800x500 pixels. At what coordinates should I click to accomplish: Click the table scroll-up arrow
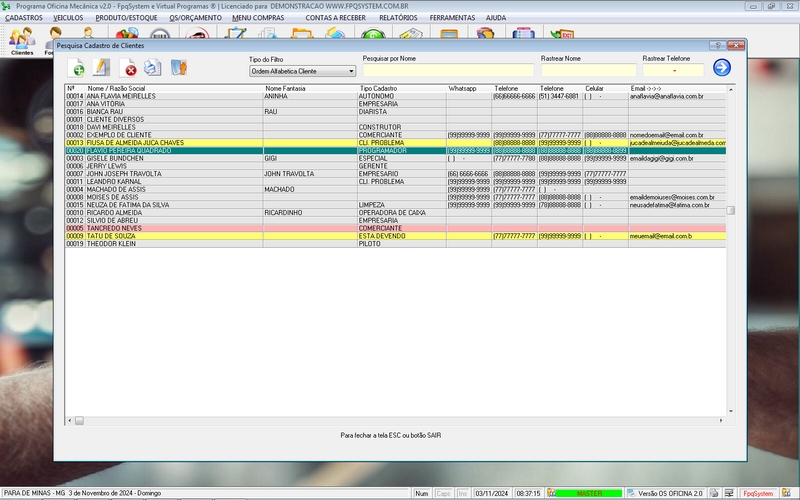click(731, 89)
